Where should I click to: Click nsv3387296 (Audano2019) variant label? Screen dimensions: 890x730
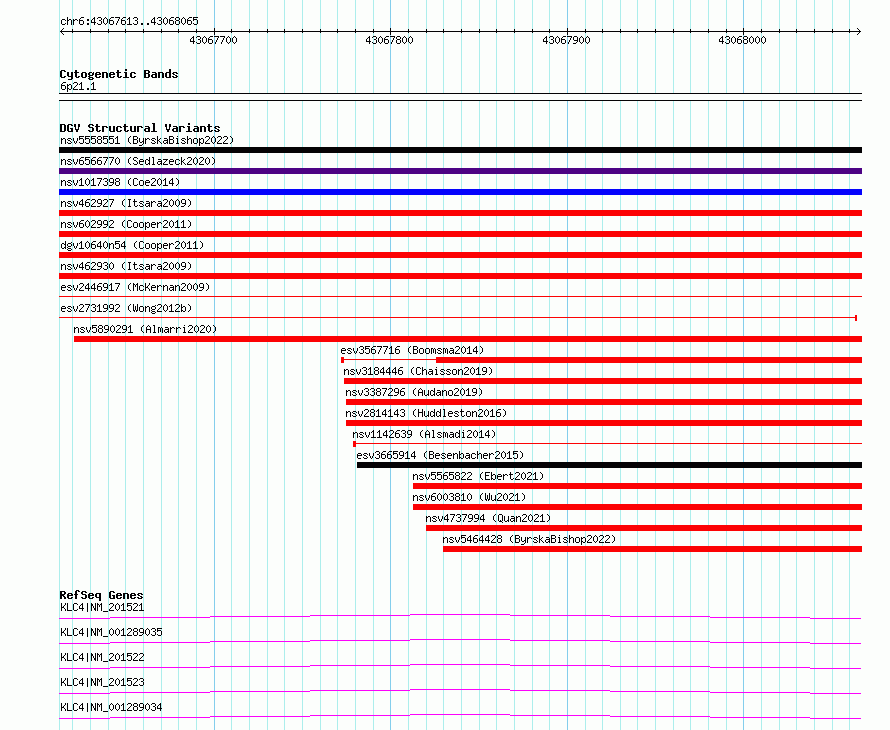click(x=414, y=392)
